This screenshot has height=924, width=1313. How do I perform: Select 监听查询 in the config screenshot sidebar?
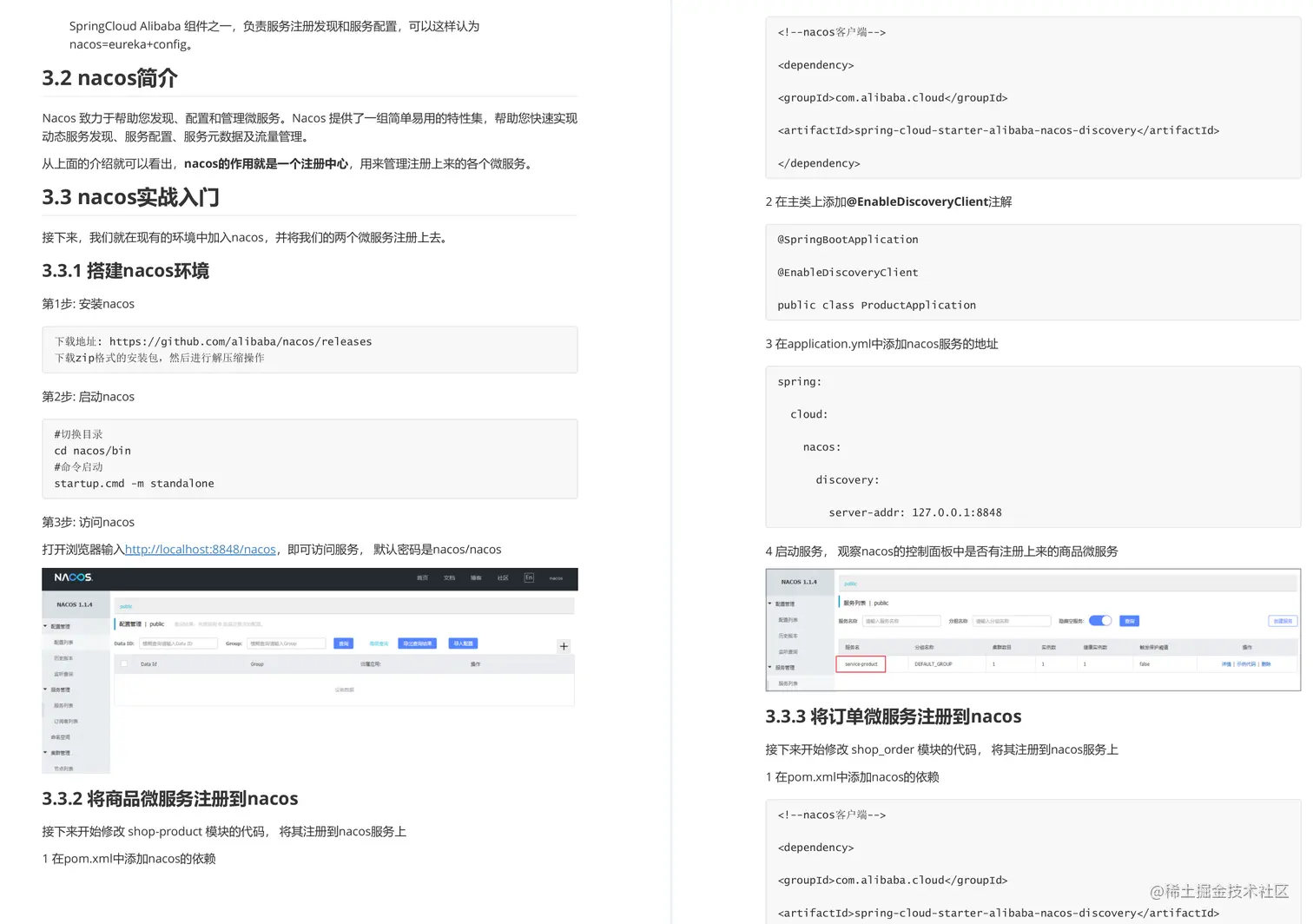[x=63, y=674]
